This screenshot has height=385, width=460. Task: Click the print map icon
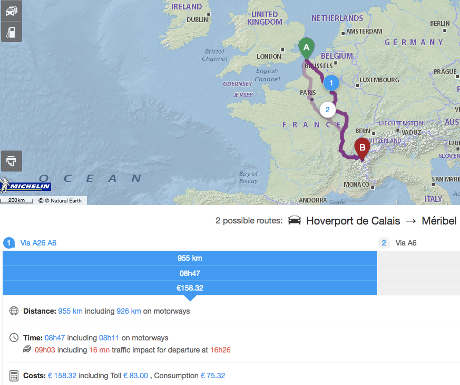pos(11,161)
